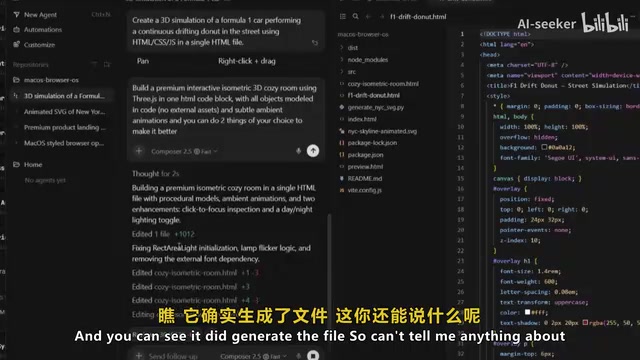Open vite.config.js in the file tree

pyautogui.click(x=364, y=190)
